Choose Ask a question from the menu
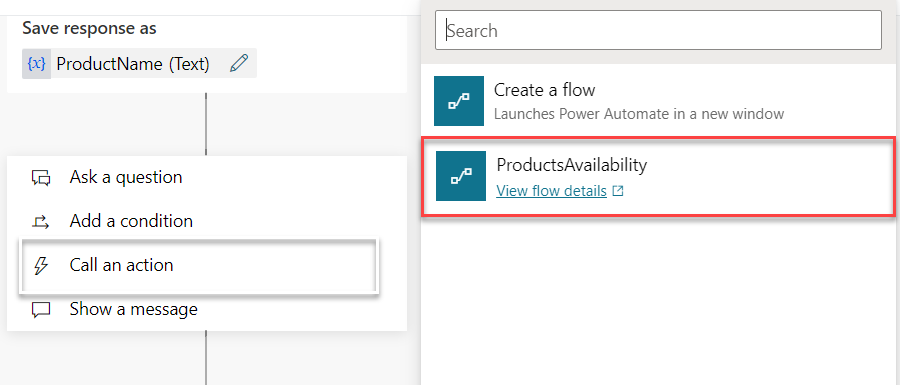Image resolution: width=900 pixels, height=385 pixels. [x=207, y=177]
